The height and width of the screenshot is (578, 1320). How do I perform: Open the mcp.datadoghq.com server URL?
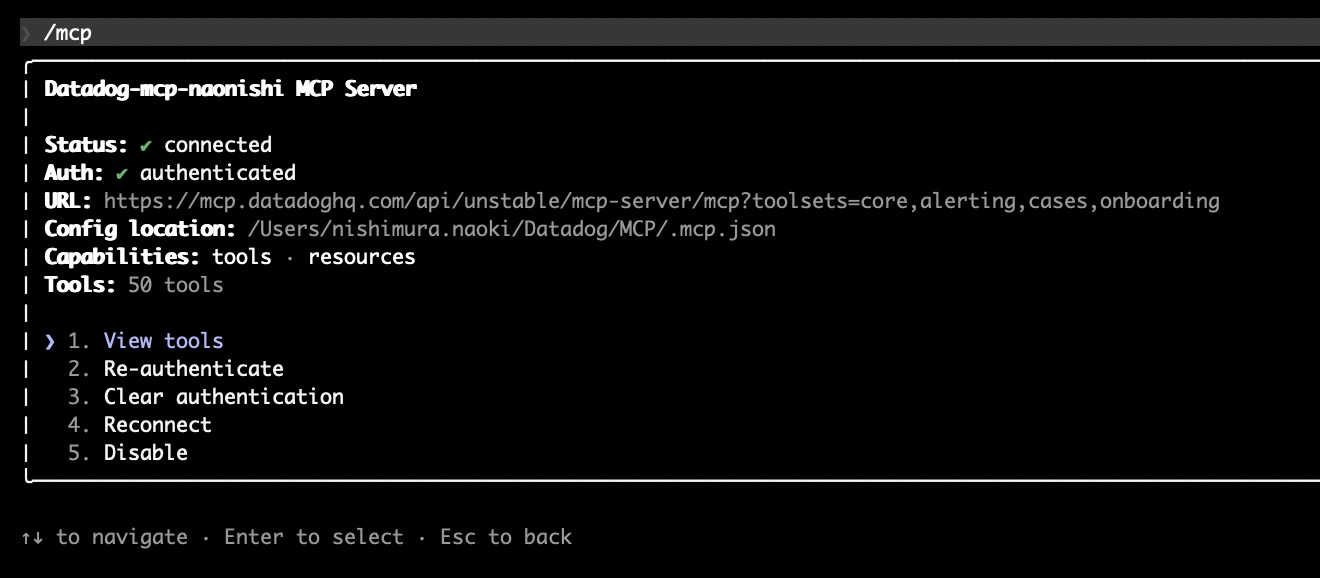[660, 200]
